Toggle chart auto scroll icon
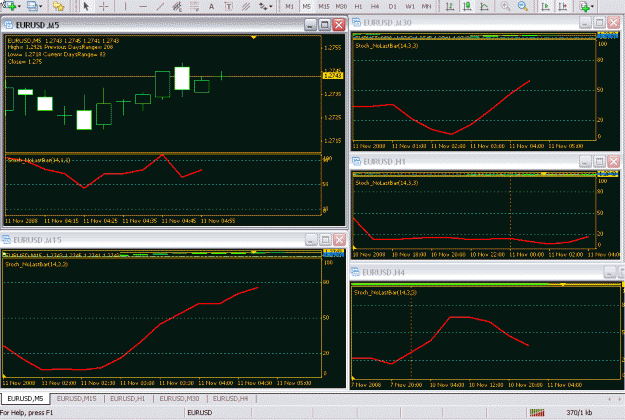 (545, 6)
